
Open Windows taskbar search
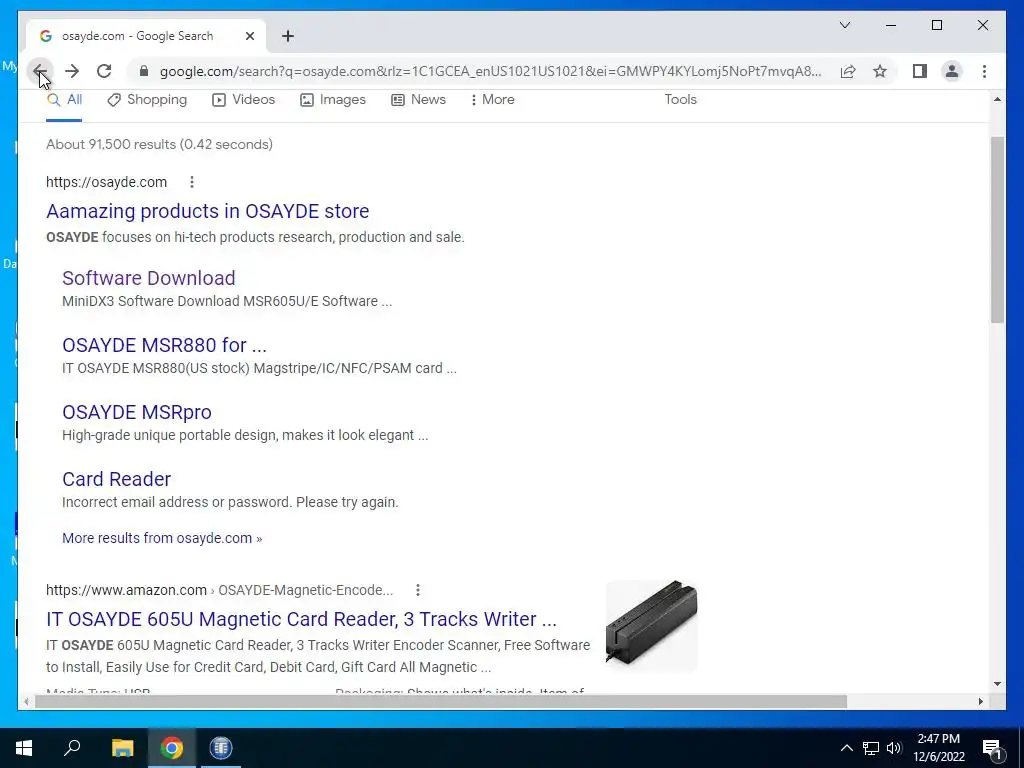[72, 748]
